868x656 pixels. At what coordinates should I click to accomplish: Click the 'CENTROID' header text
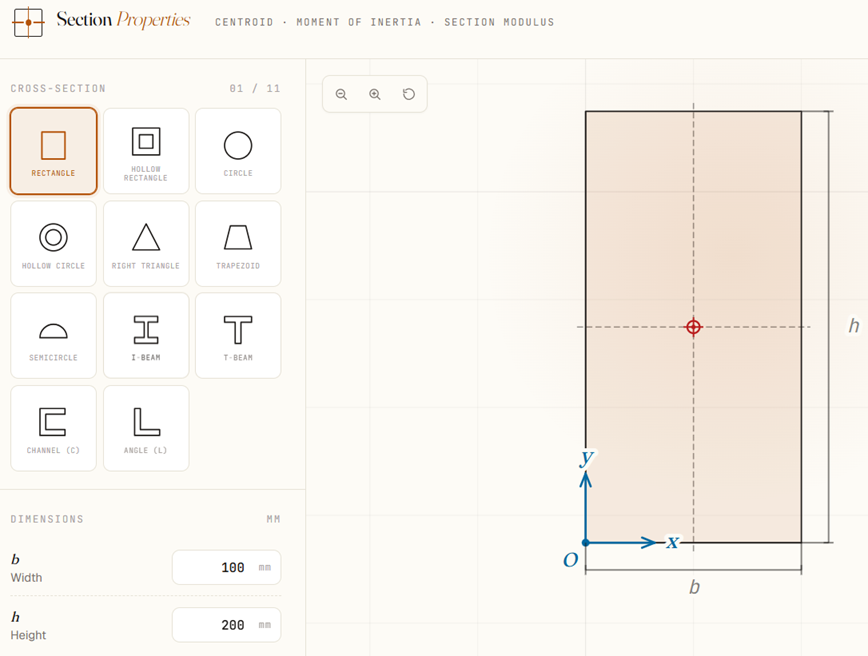[244, 22]
